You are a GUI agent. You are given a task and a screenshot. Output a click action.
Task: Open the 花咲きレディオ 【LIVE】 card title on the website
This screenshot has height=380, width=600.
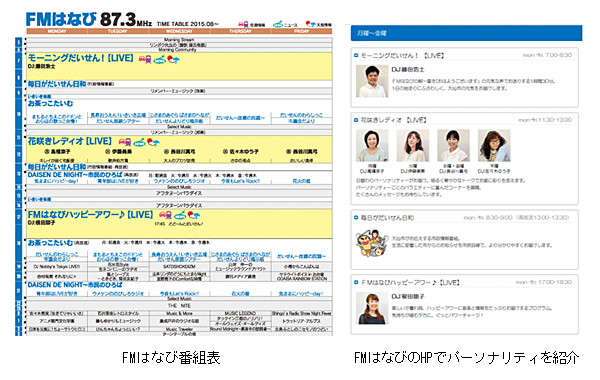point(394,120)
